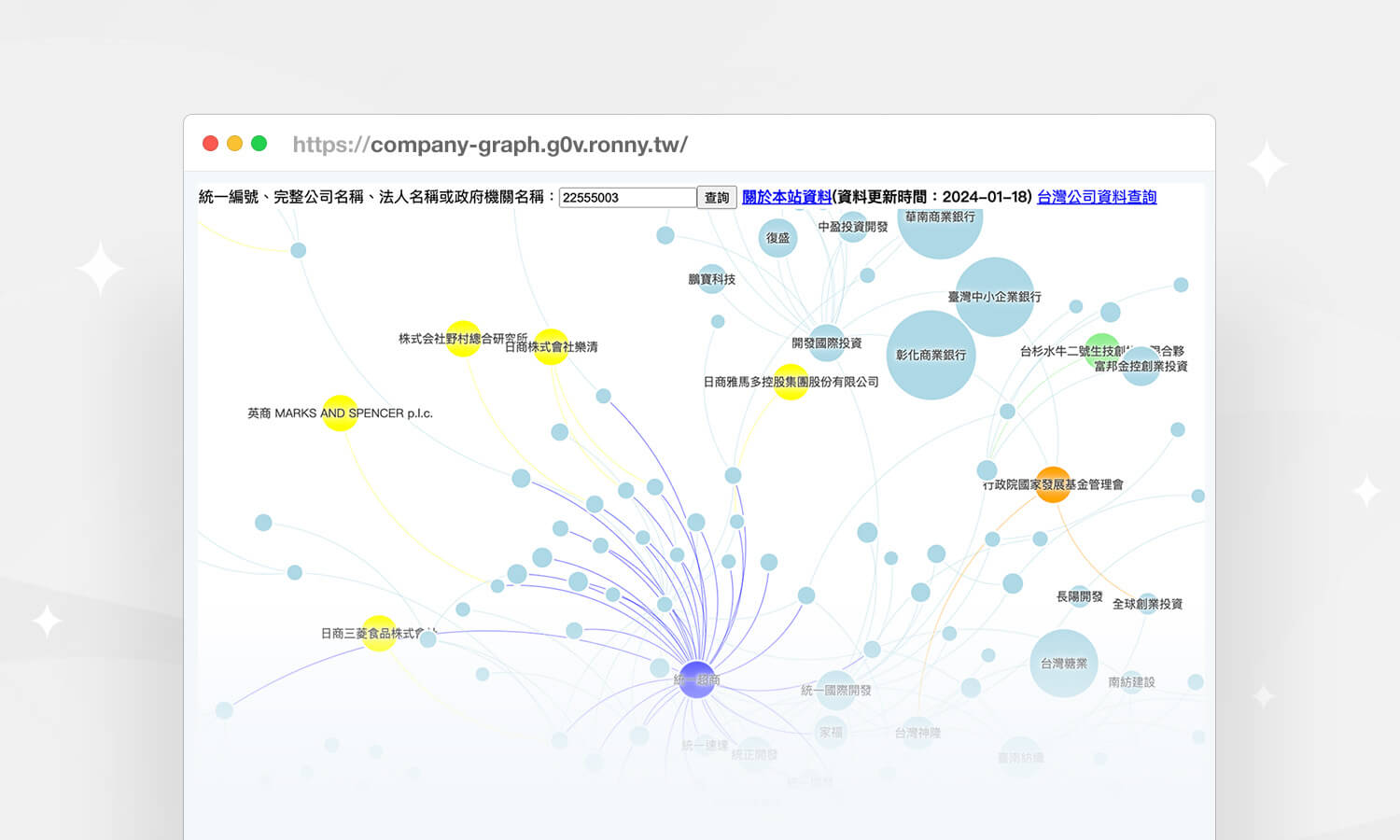Click the 復盛 node
This screenshot has height=840, width=1400.
777,238
